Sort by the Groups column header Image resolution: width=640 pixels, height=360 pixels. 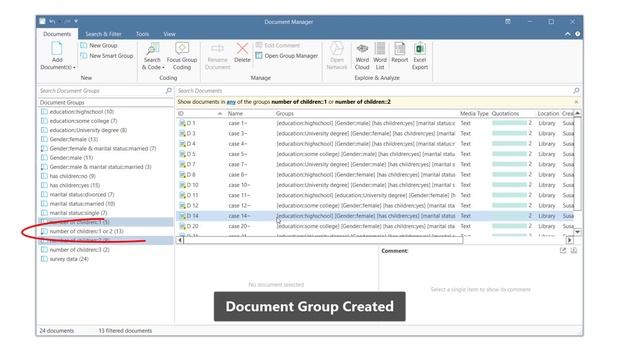pos(284,113)
